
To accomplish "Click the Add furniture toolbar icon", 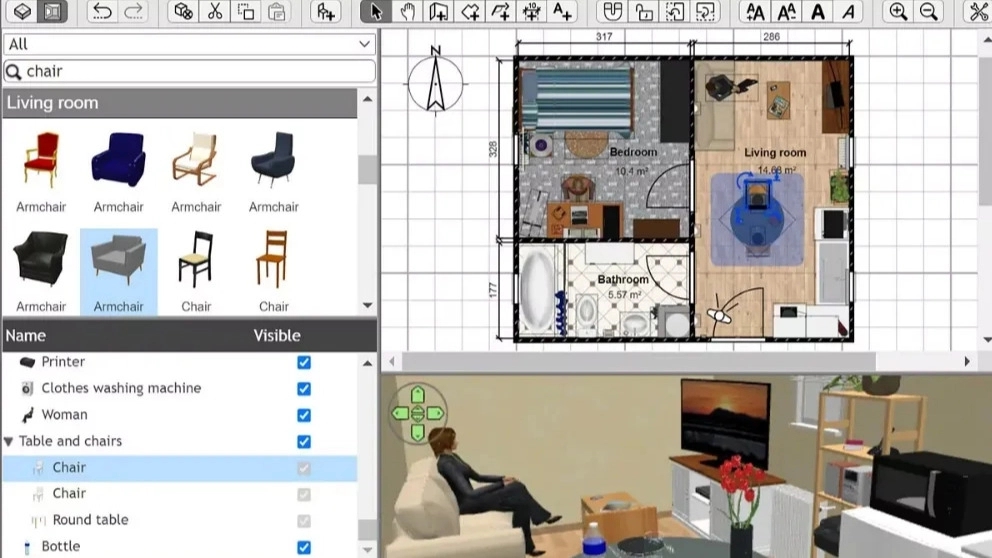I will point(324,12).
